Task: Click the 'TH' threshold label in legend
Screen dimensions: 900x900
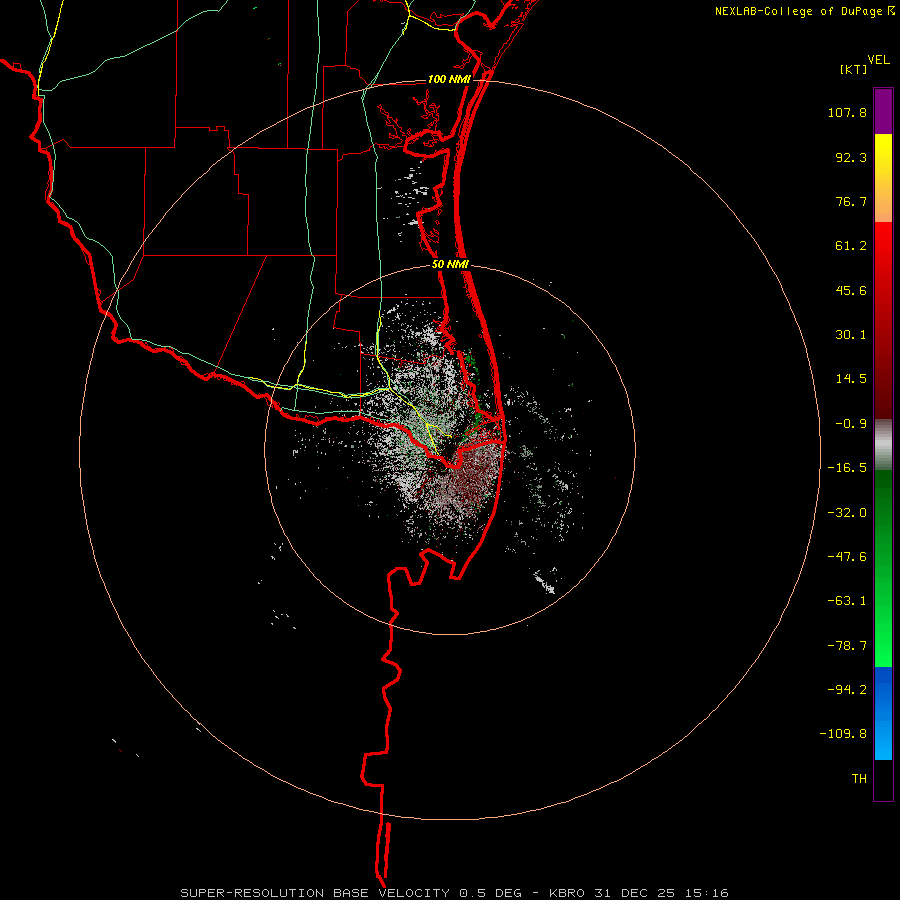Action: (859, 779)
